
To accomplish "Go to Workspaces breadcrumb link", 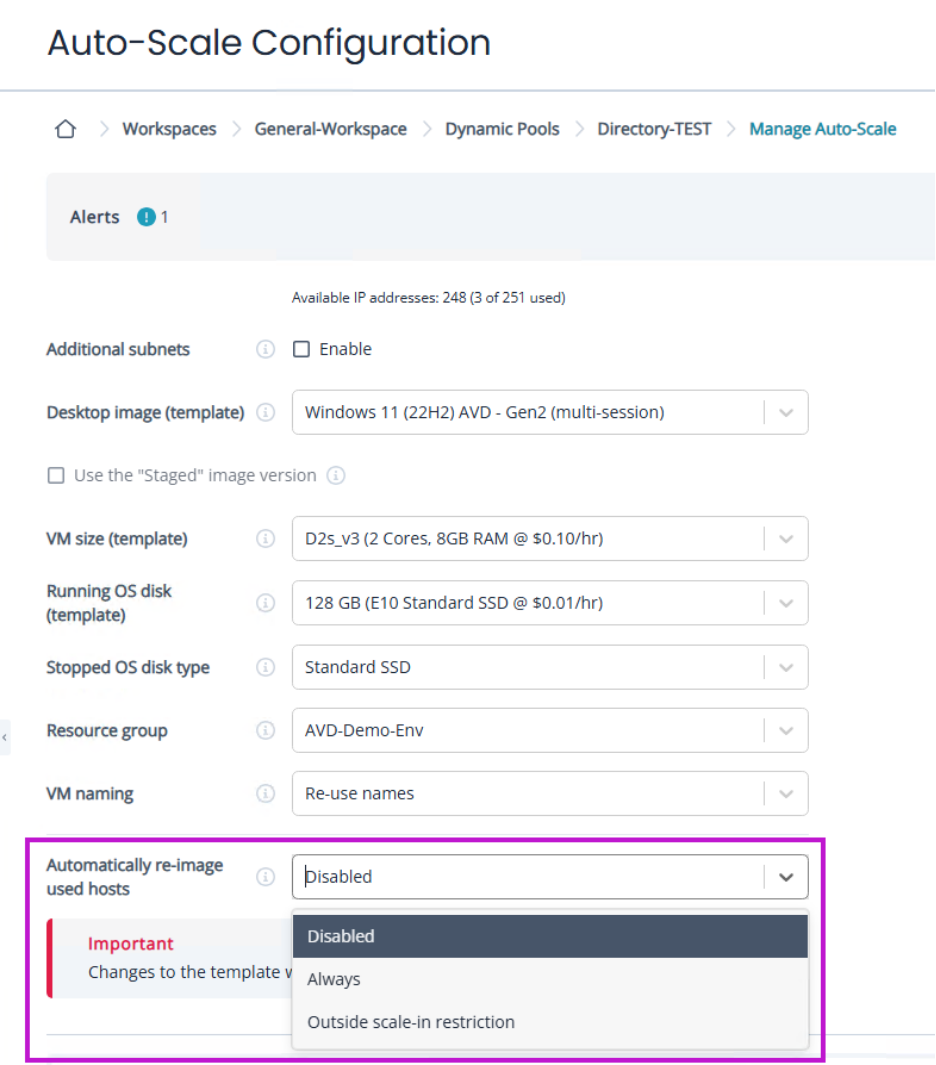I will [169, 129].
